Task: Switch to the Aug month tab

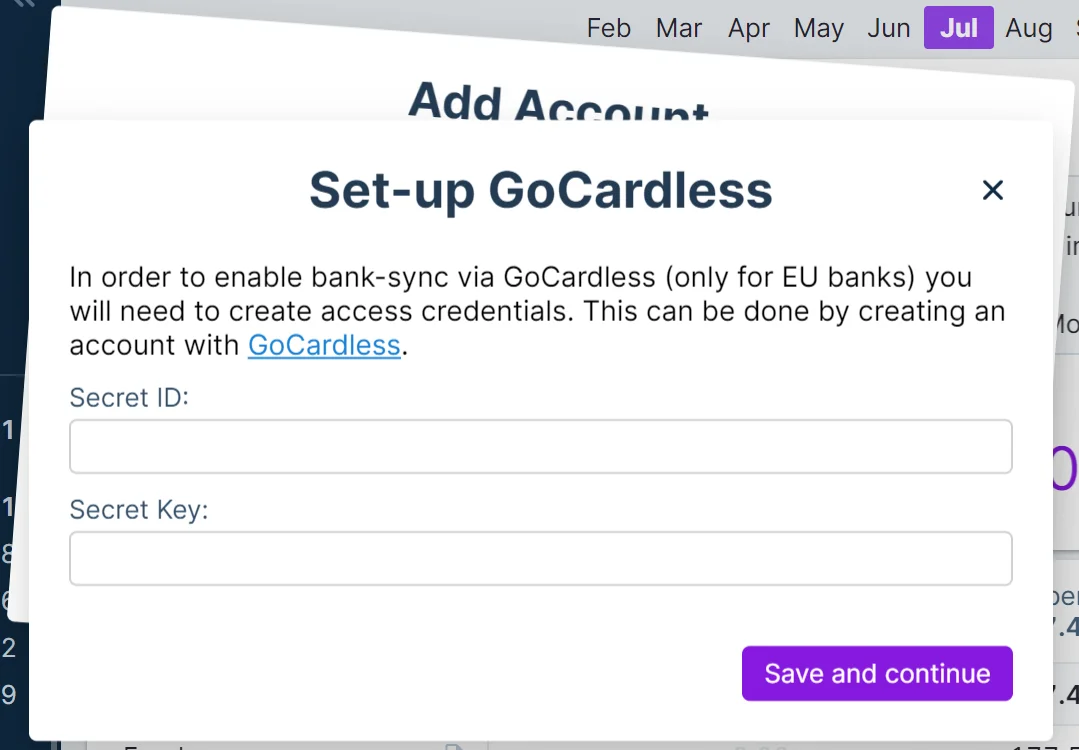Action: (x=1028, y=28)
